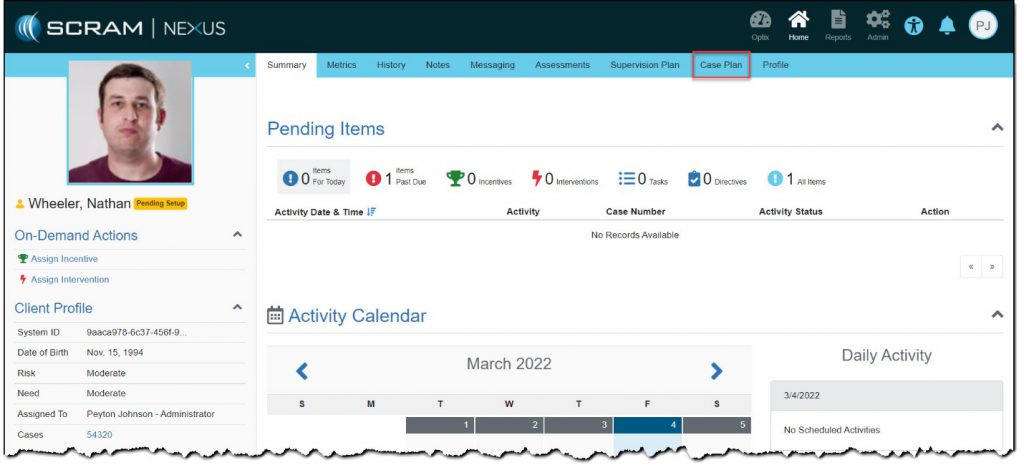Open the Optix dashboard icon

[760, 22]
